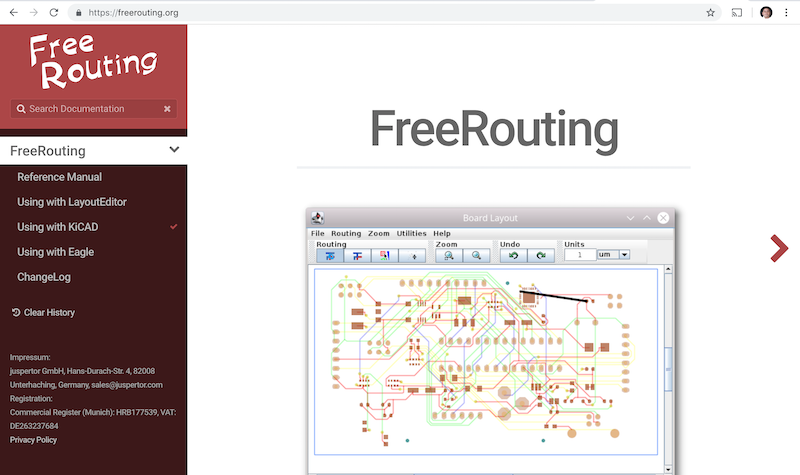Viewport: 800px width, 475px height.
Task: Click the cast icon in browser toolbar
Action: (737, 13)
